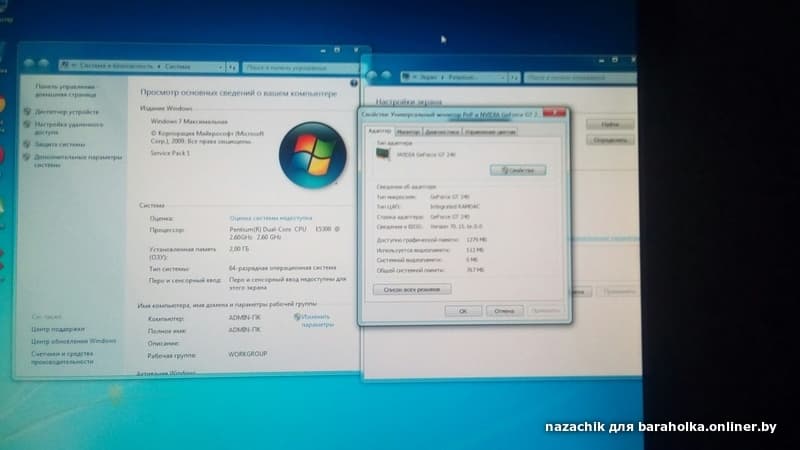Refresh the System window address bar
This screenshot has height=450, width=800.
232,67
